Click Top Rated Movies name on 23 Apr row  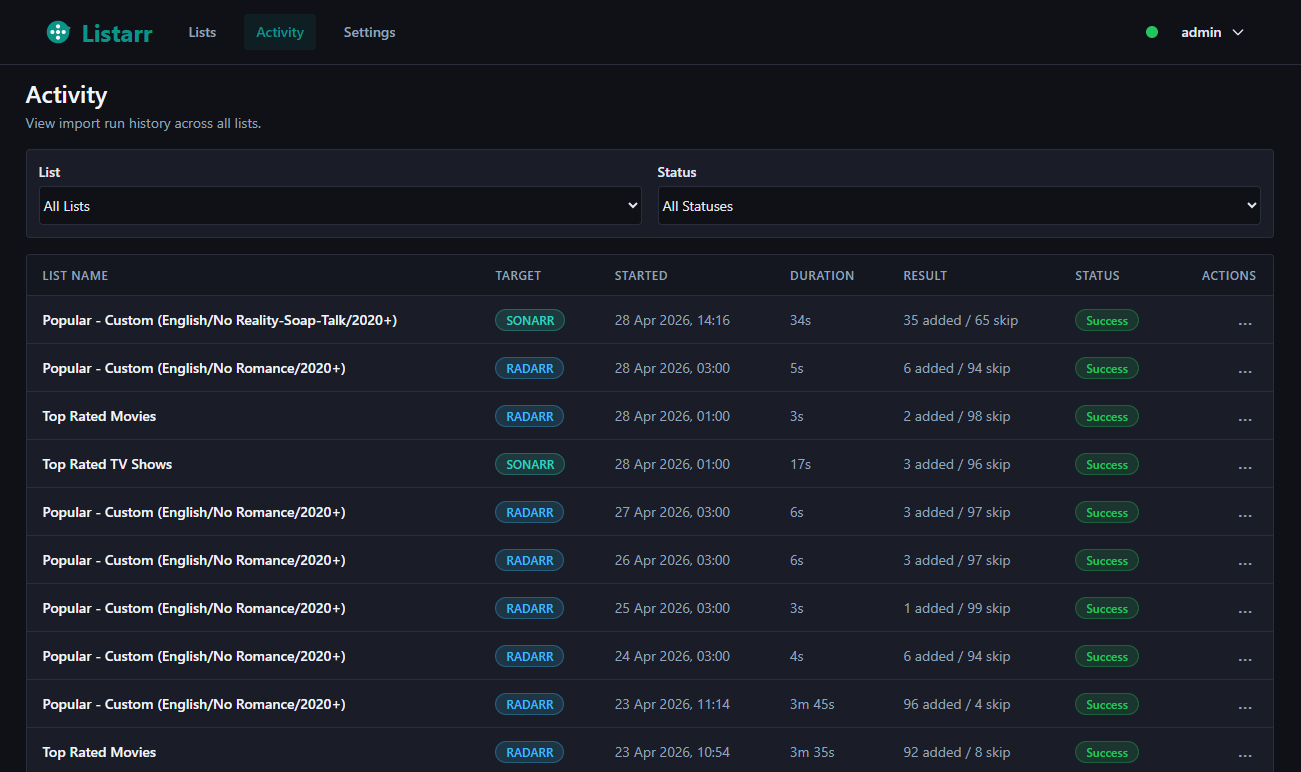tap(99, 752)
